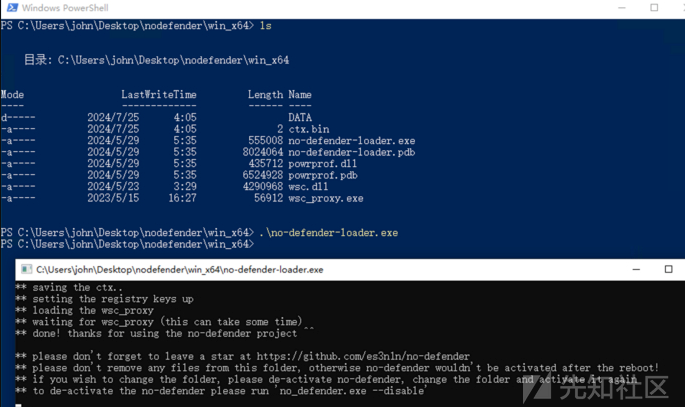This screenshot has width=685, height=407.
Task: Click the LastWriteTime column header
Action: [x=159, y=94]
